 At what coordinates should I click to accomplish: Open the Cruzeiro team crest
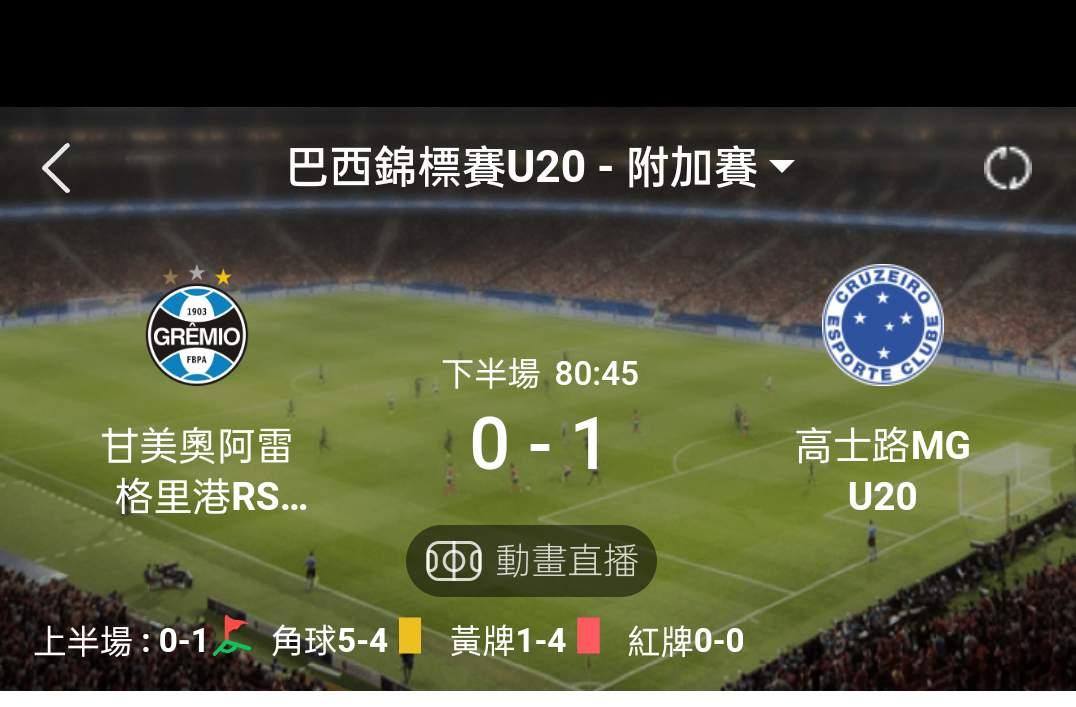coord(882,325)
